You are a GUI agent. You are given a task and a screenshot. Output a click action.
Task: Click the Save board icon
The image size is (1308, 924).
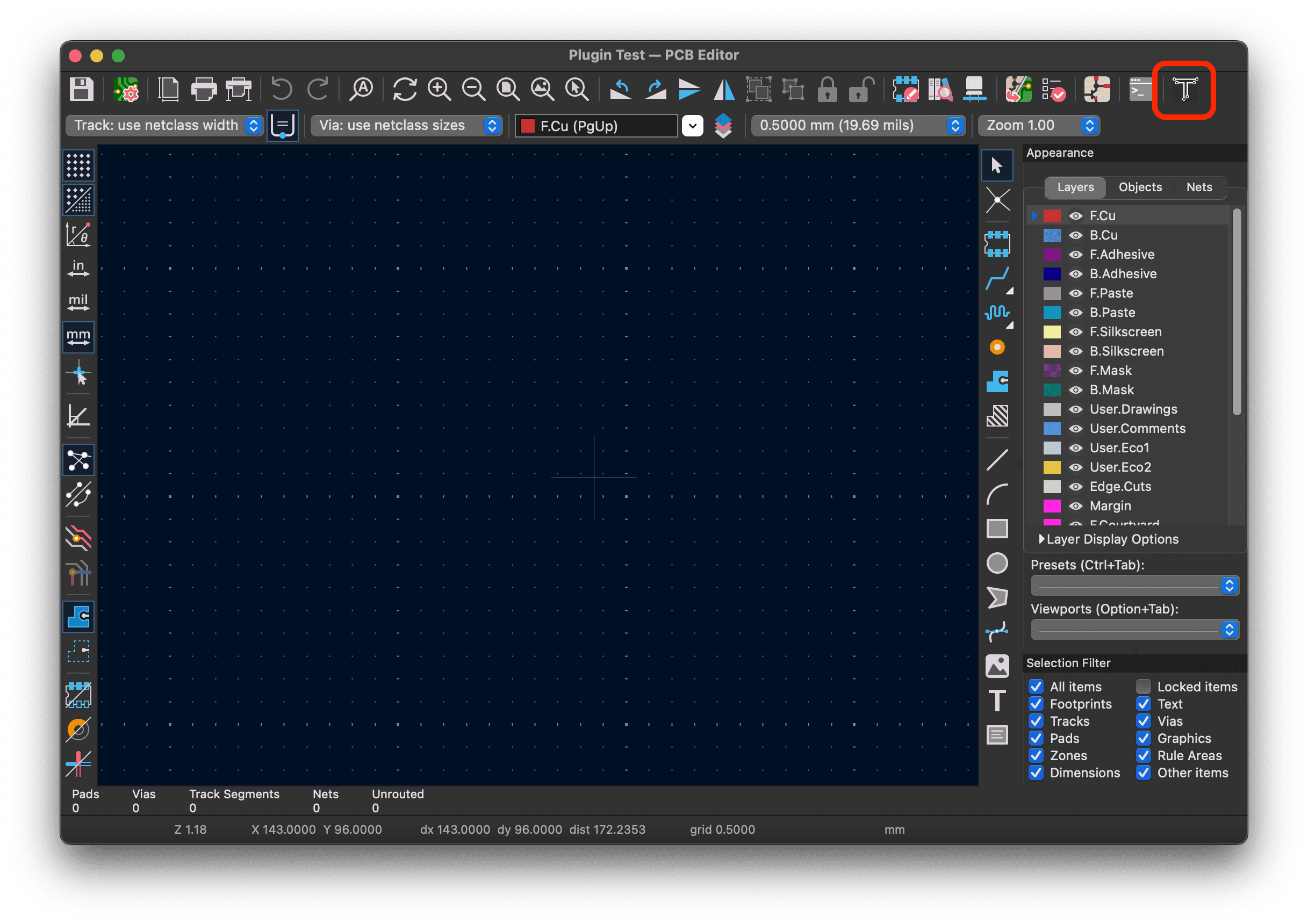82,89
